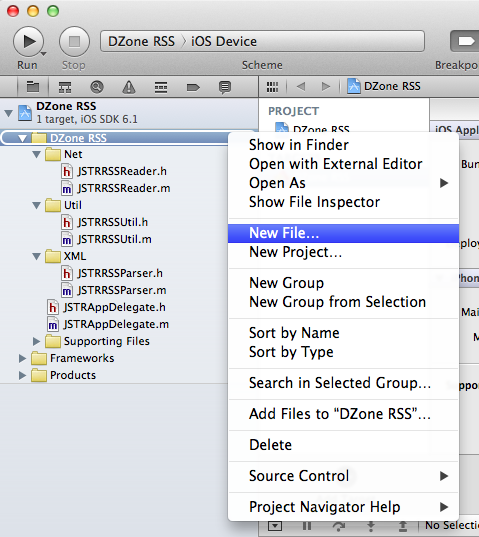Viewport: 479px width, 537px height.
Task: Open the Symbol navigator icon
Action: [65, 87]
